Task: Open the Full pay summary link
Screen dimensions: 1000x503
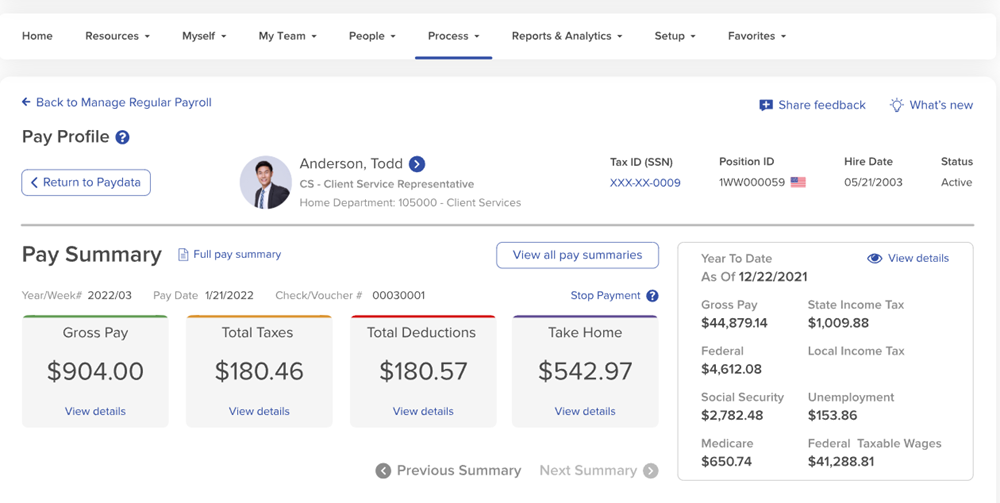Action: click(x=237, y=254)
